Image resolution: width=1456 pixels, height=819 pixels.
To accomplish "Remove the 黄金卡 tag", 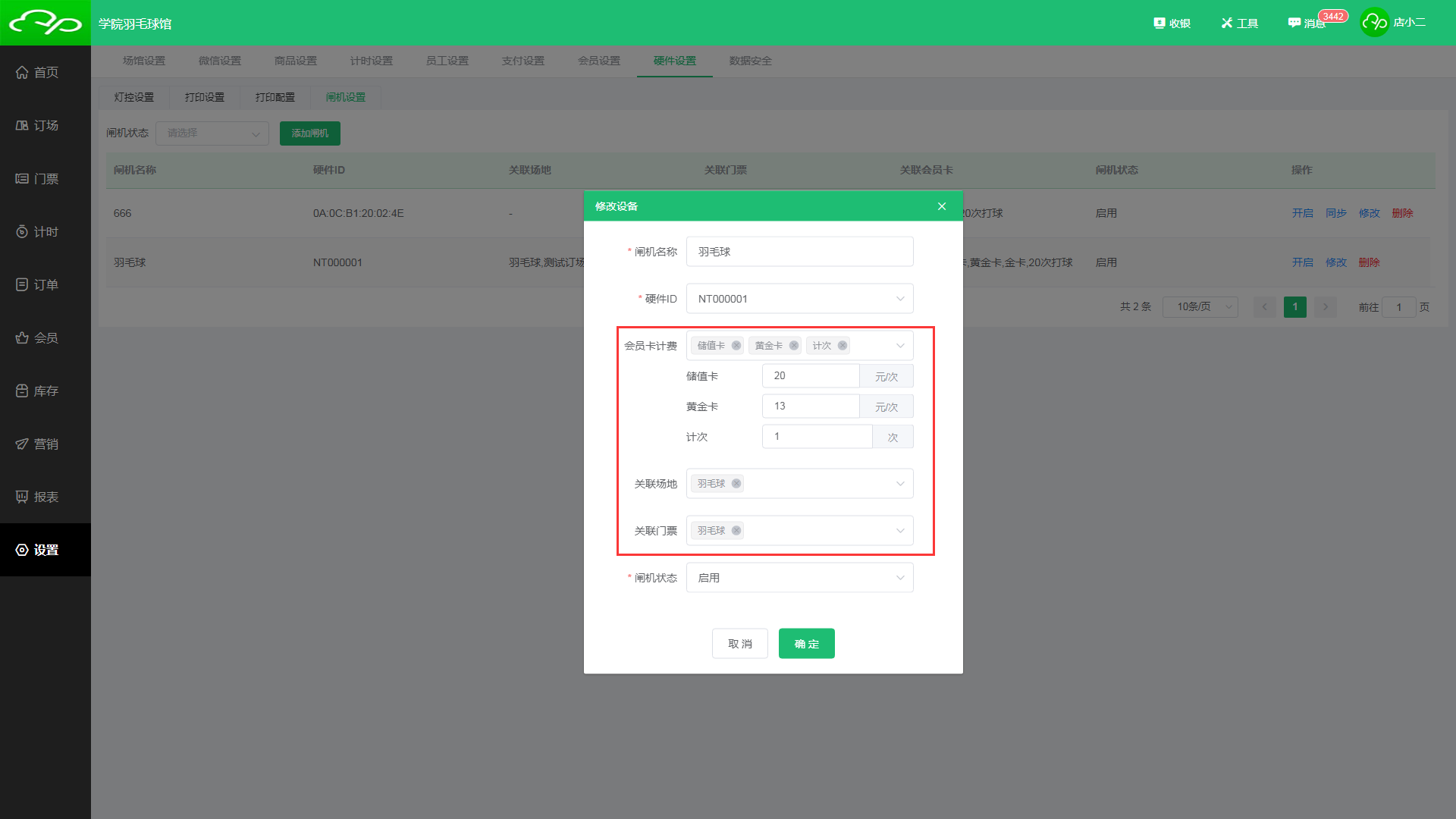I will [793, 346].
